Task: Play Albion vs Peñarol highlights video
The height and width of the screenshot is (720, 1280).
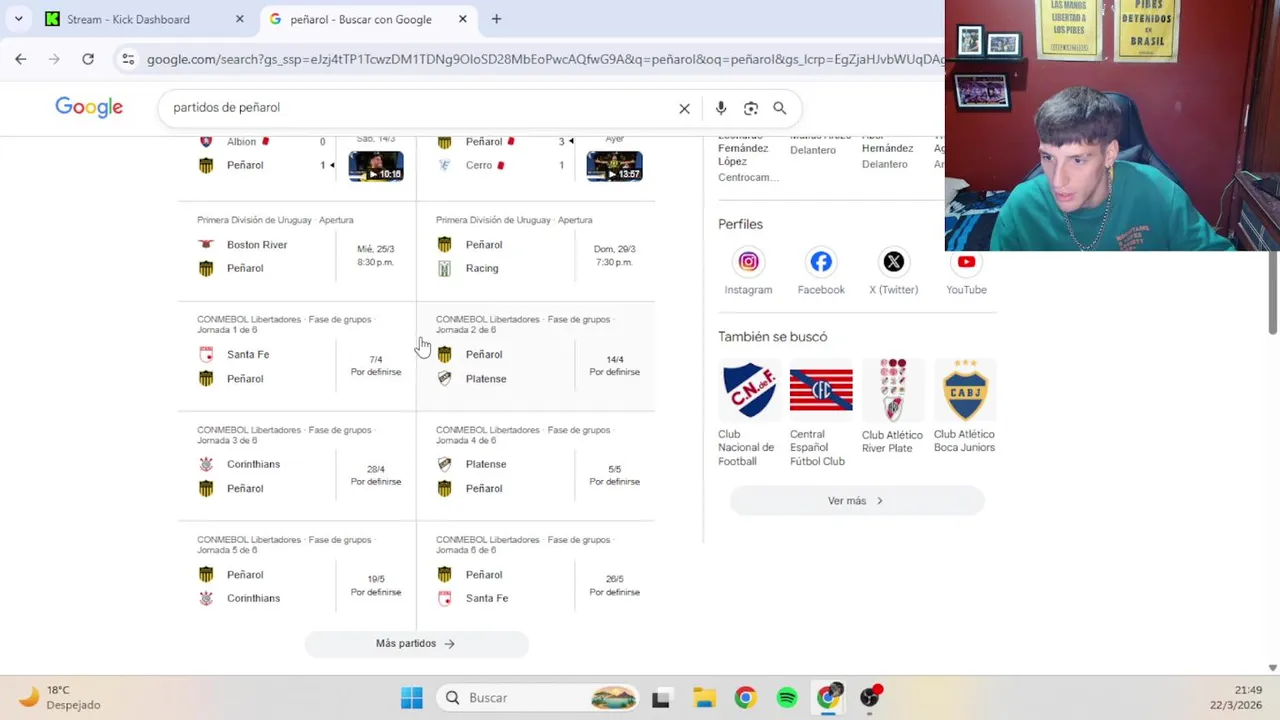Action: click(x=376, y=166)
